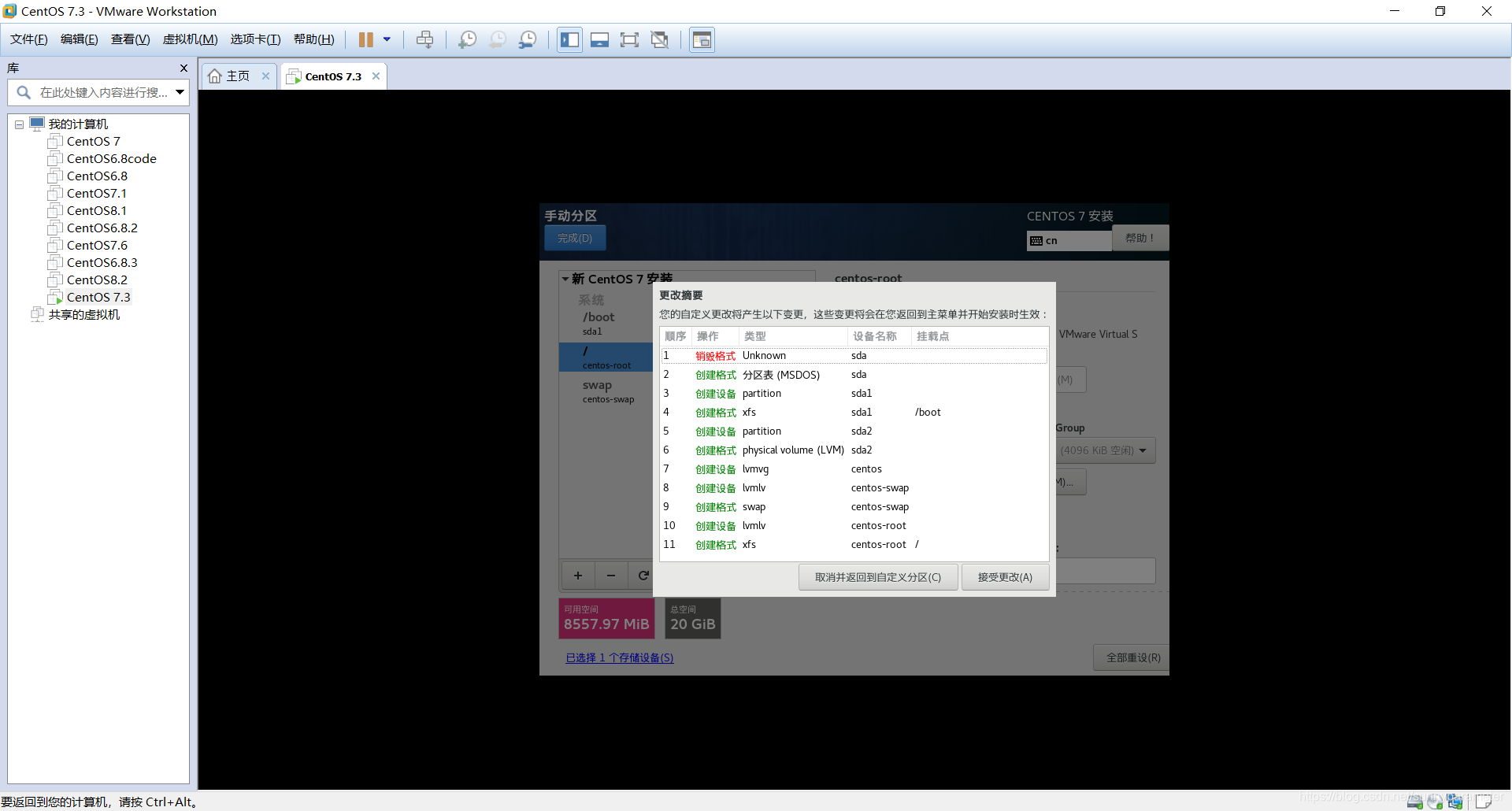This screenshot has width=1512, height=811.
Task: Open the 选项卡(T) menu
Action: [x=255, y=39]
